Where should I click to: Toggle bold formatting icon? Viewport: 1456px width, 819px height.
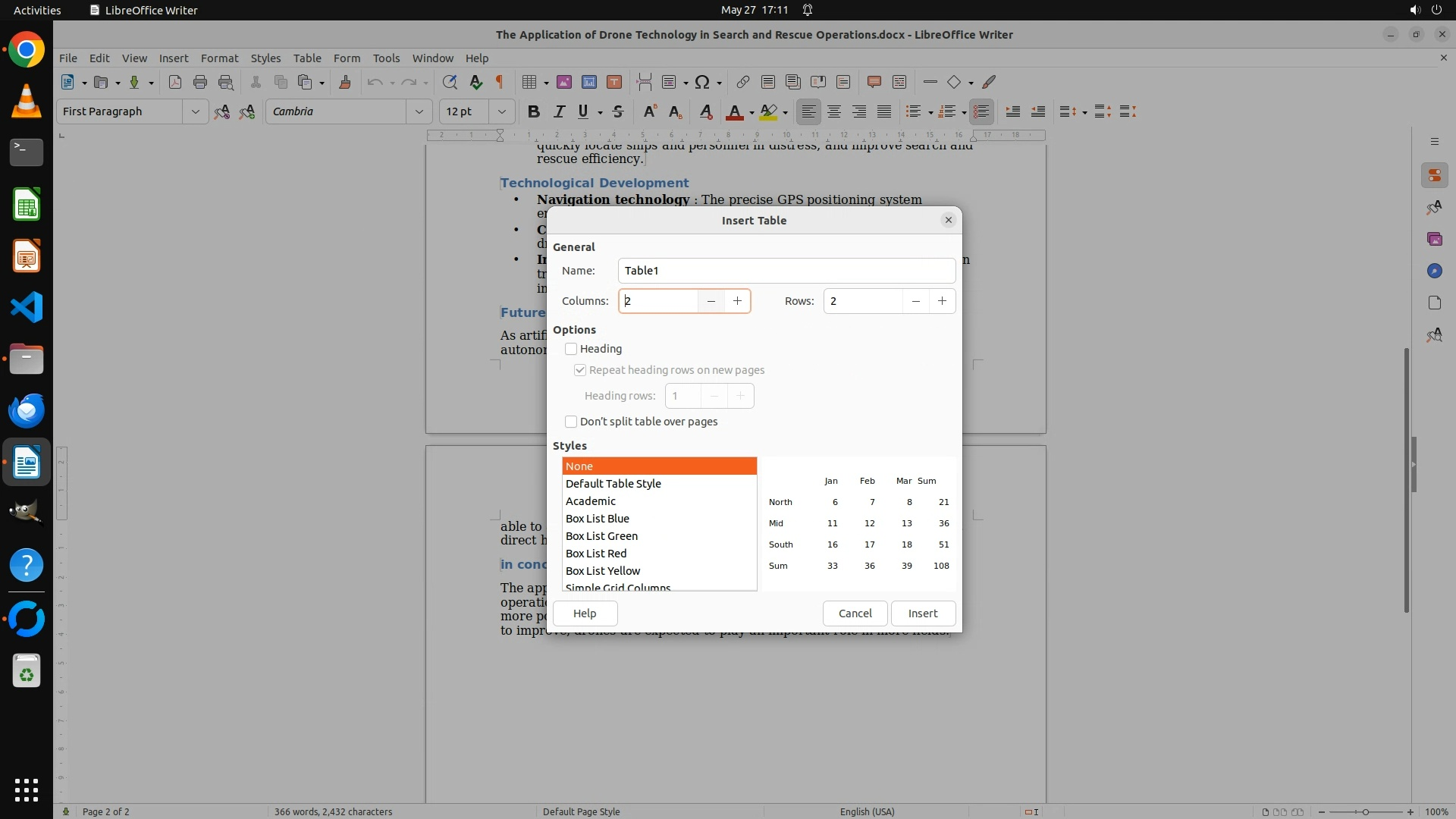[533, 111]
